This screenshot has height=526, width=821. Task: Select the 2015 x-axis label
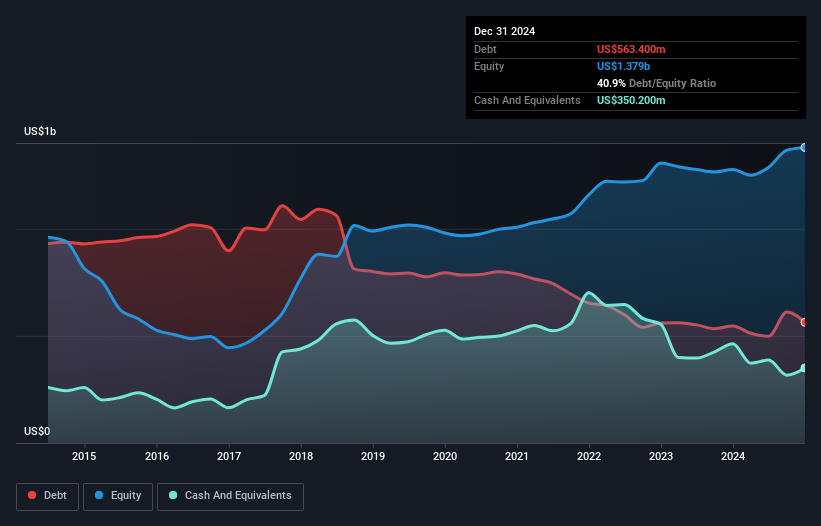point(84,456)
